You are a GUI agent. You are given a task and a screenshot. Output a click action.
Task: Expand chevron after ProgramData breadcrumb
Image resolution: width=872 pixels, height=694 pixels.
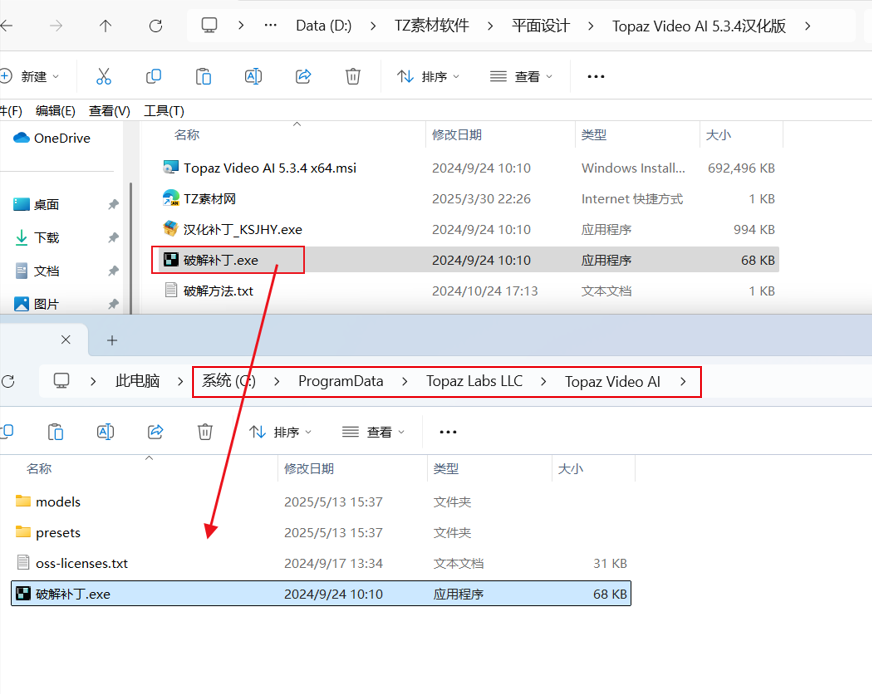404,381
